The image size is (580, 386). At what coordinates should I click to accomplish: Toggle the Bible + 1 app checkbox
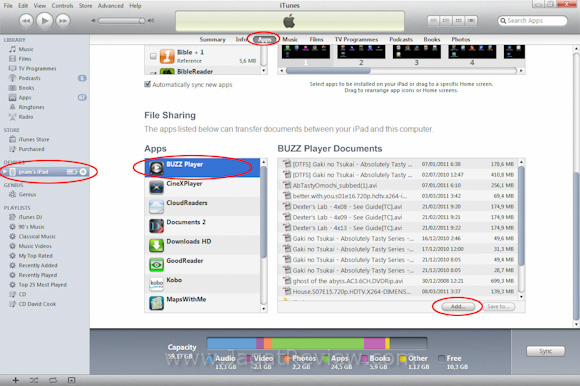tap(153, 56)
